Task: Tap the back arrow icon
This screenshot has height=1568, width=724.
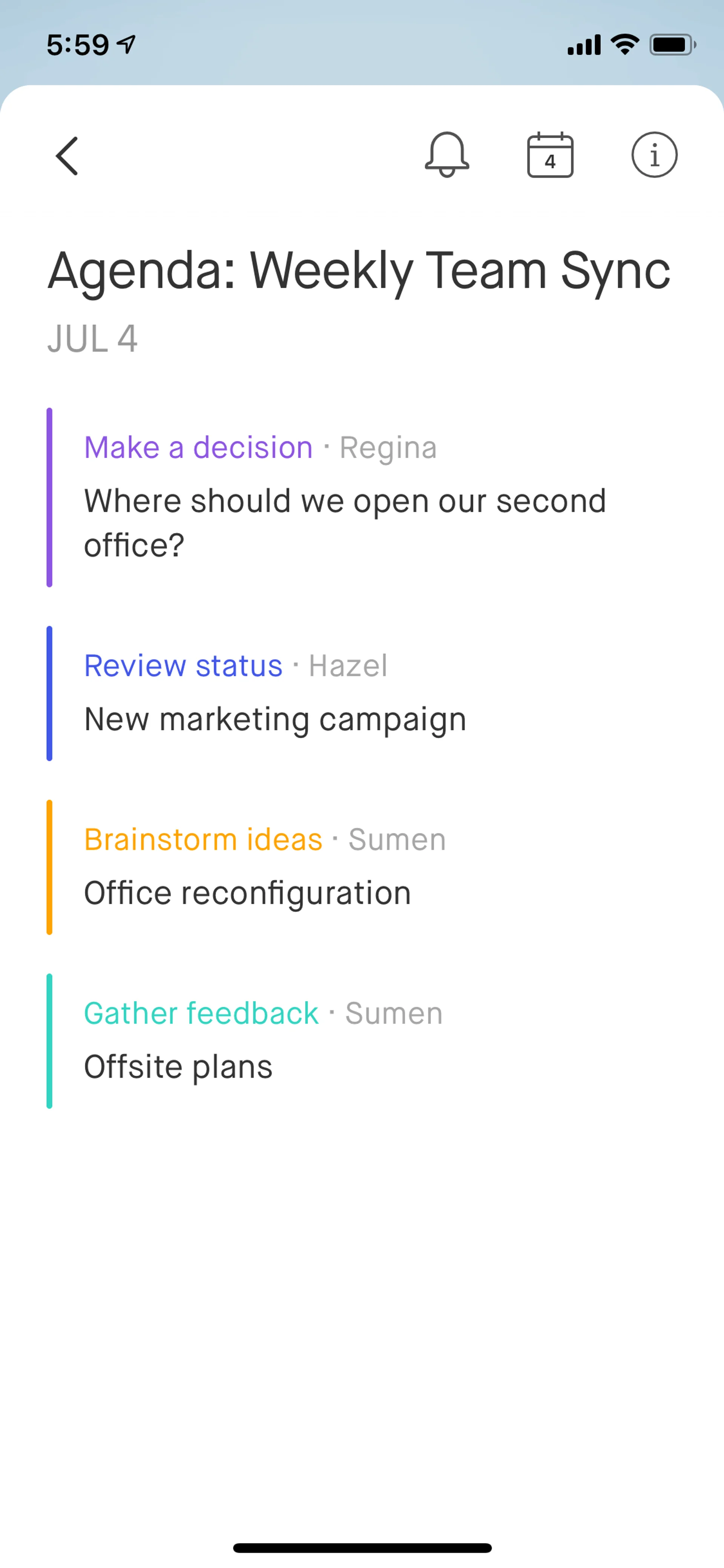Action: click(x=67, y=156)
